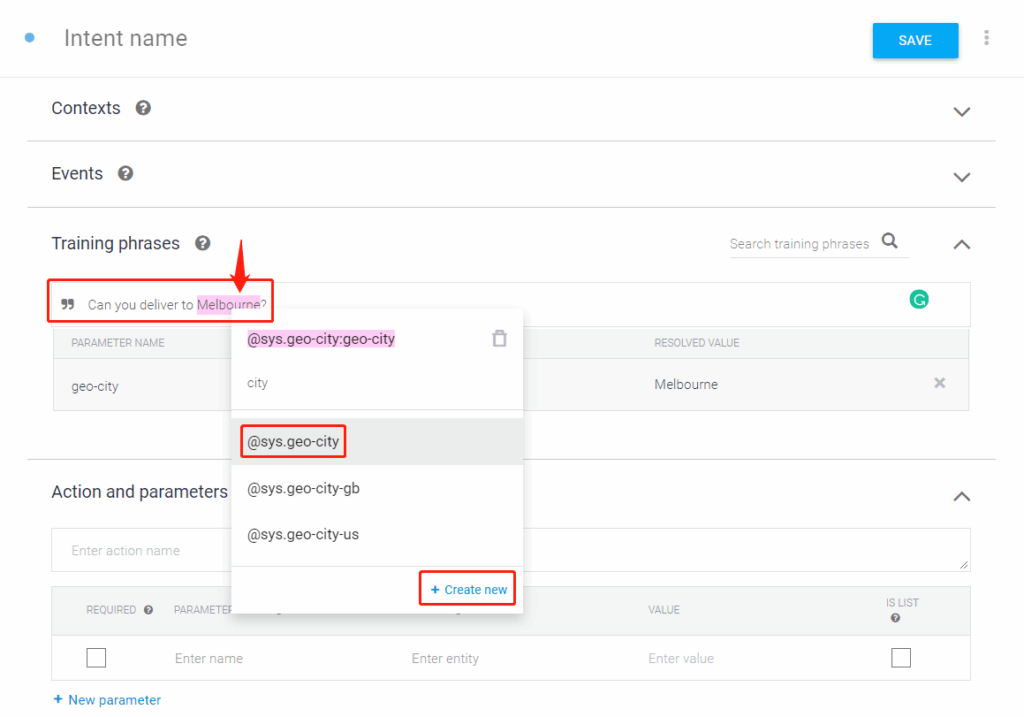
Task: Expand the Contexts section
Action: coord(961,111)
